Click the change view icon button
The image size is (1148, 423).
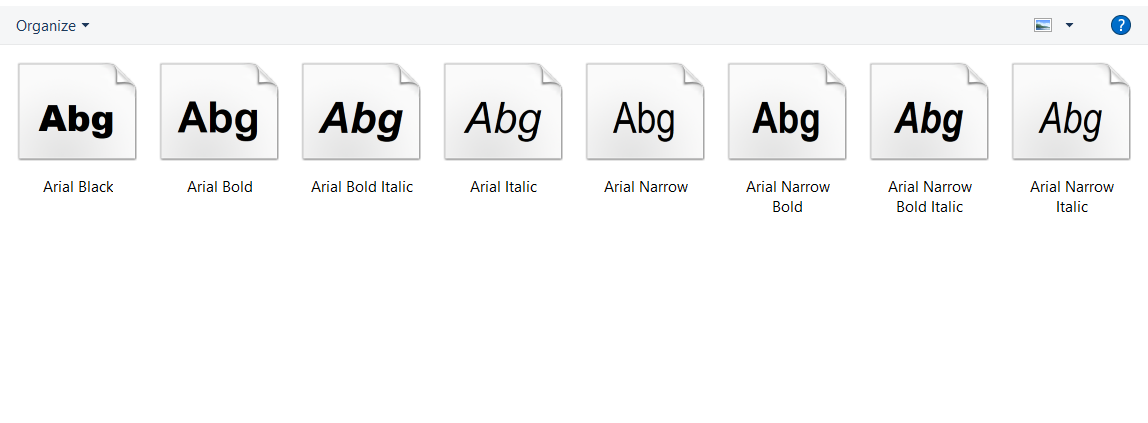point(1043,26)
